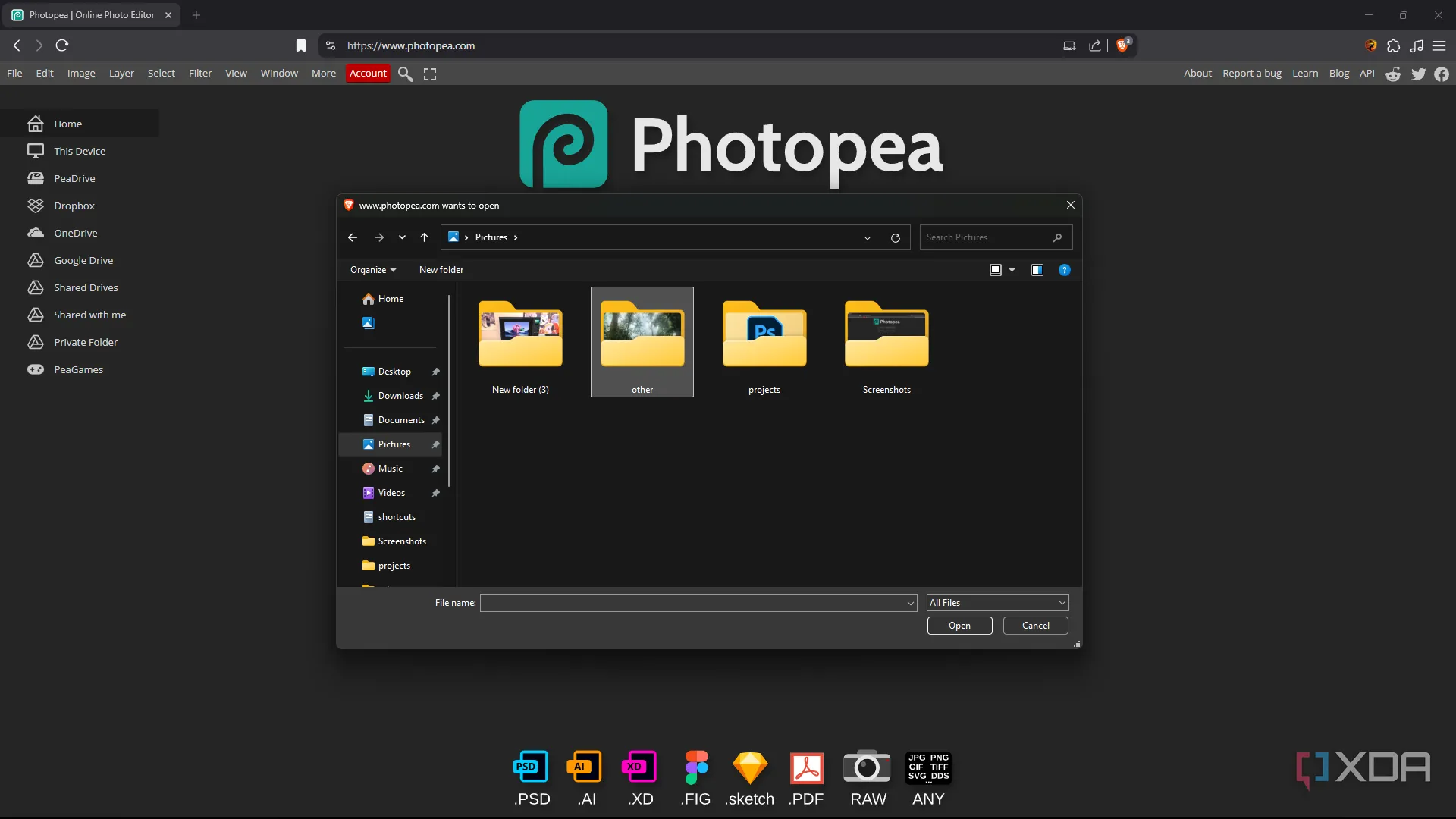Open PeaGames in Photopea sidebar
Viewport: 1456px width, 819px height.
click(80, 369)
